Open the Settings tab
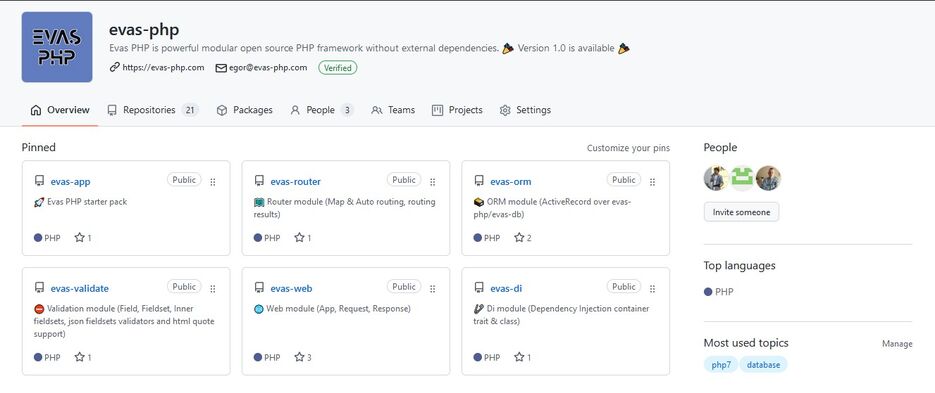Image resolution: width=935 pixels, height=393 pixels. (x=525, y=110)
